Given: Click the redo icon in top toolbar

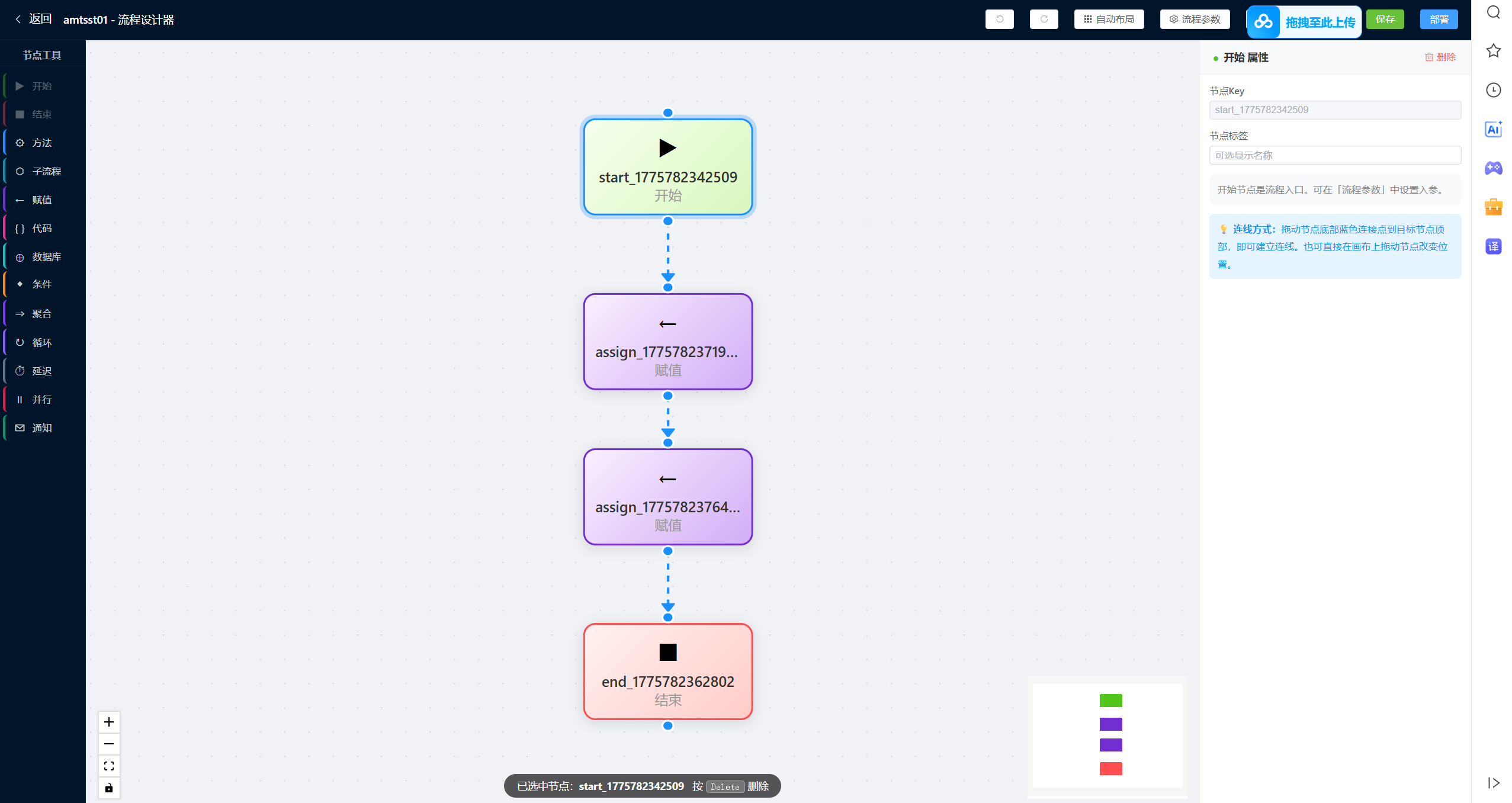Looking at the screenshot, I should click(1044, 20).
